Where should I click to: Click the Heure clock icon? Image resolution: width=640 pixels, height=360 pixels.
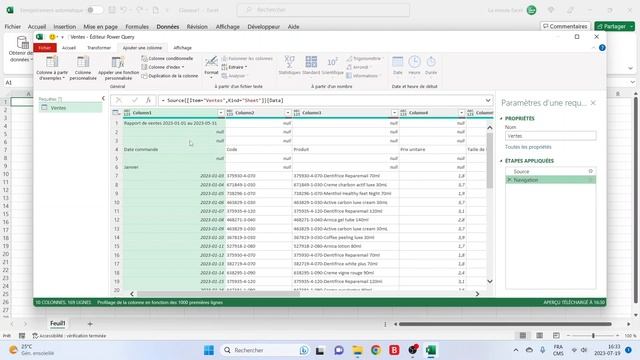[414, 62]
